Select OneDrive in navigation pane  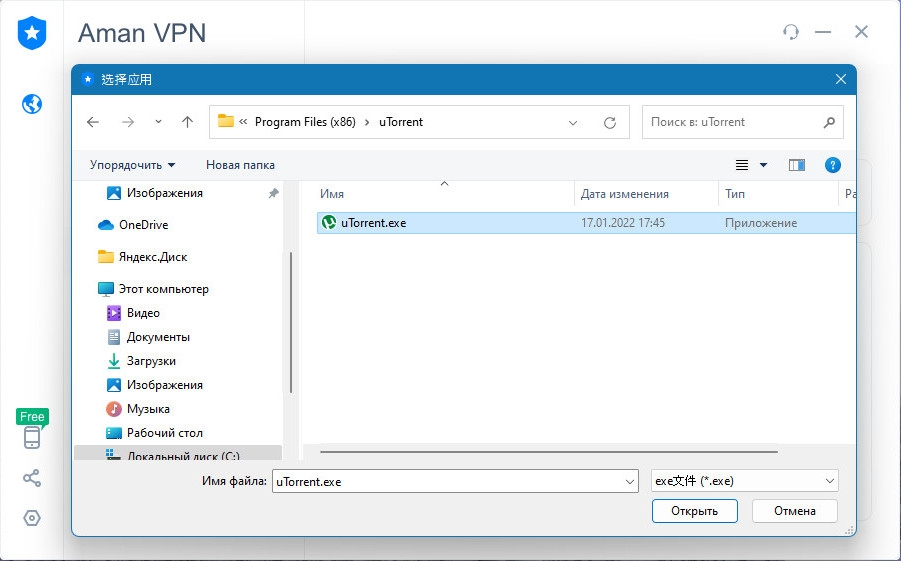tap(144, 225)
